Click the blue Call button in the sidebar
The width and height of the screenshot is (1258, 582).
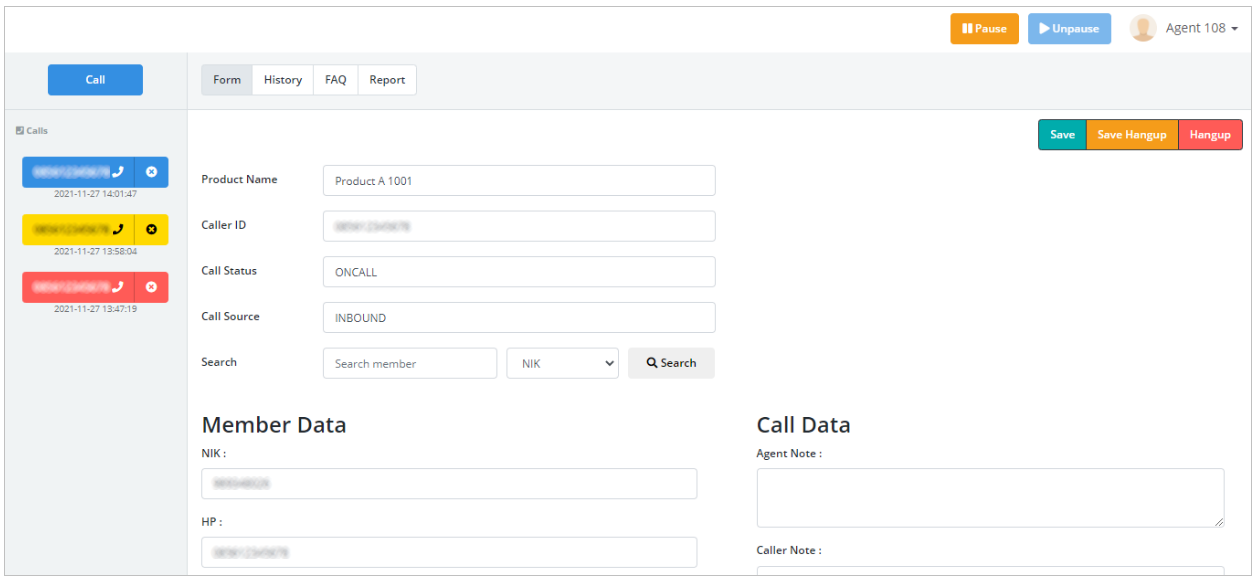tap(95, 79)
